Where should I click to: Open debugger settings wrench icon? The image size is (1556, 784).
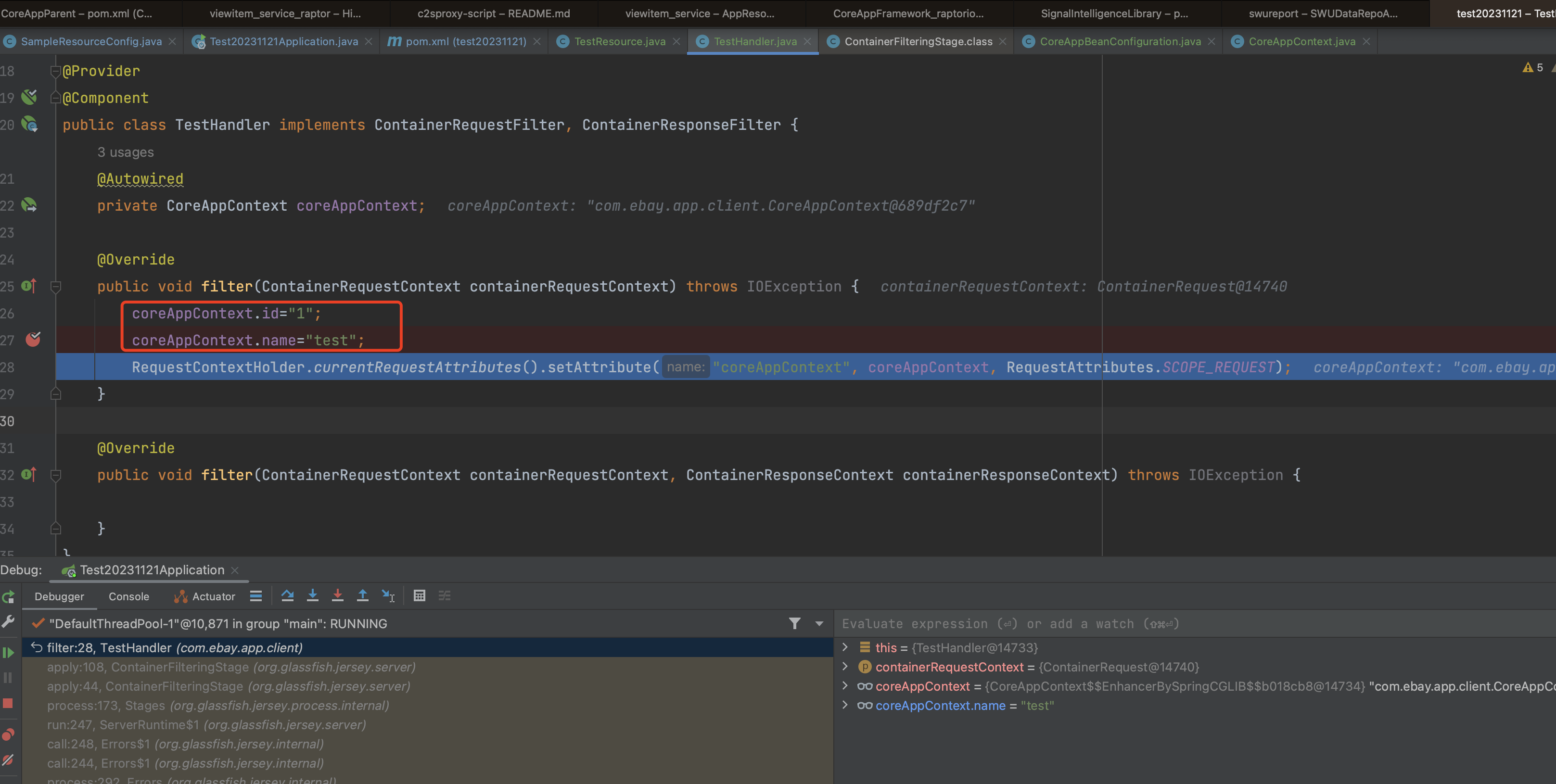coord(8,621)
